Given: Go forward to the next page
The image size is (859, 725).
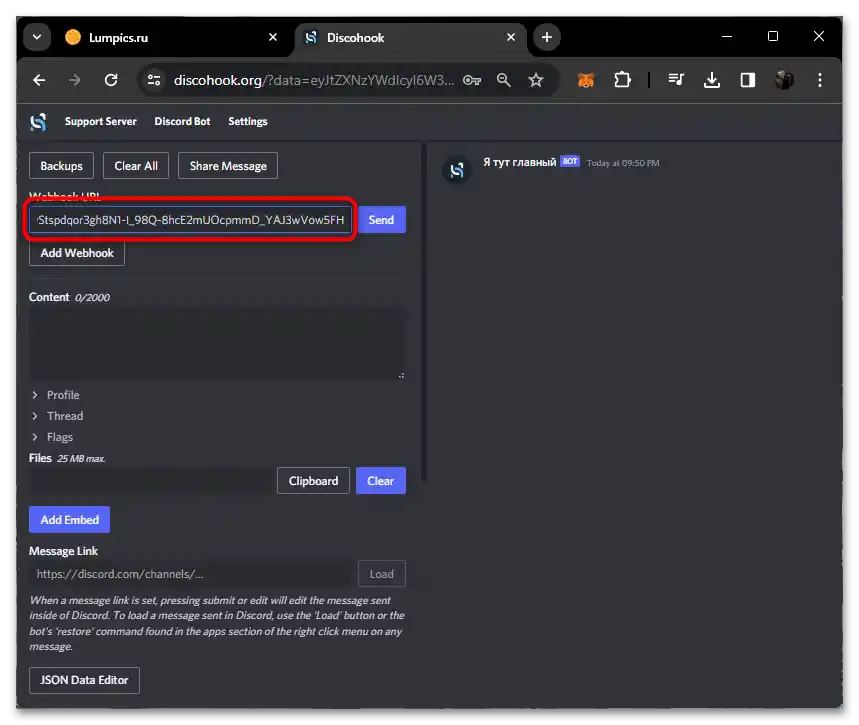Looking at the screenshot, I should click(x=75, y=81).
